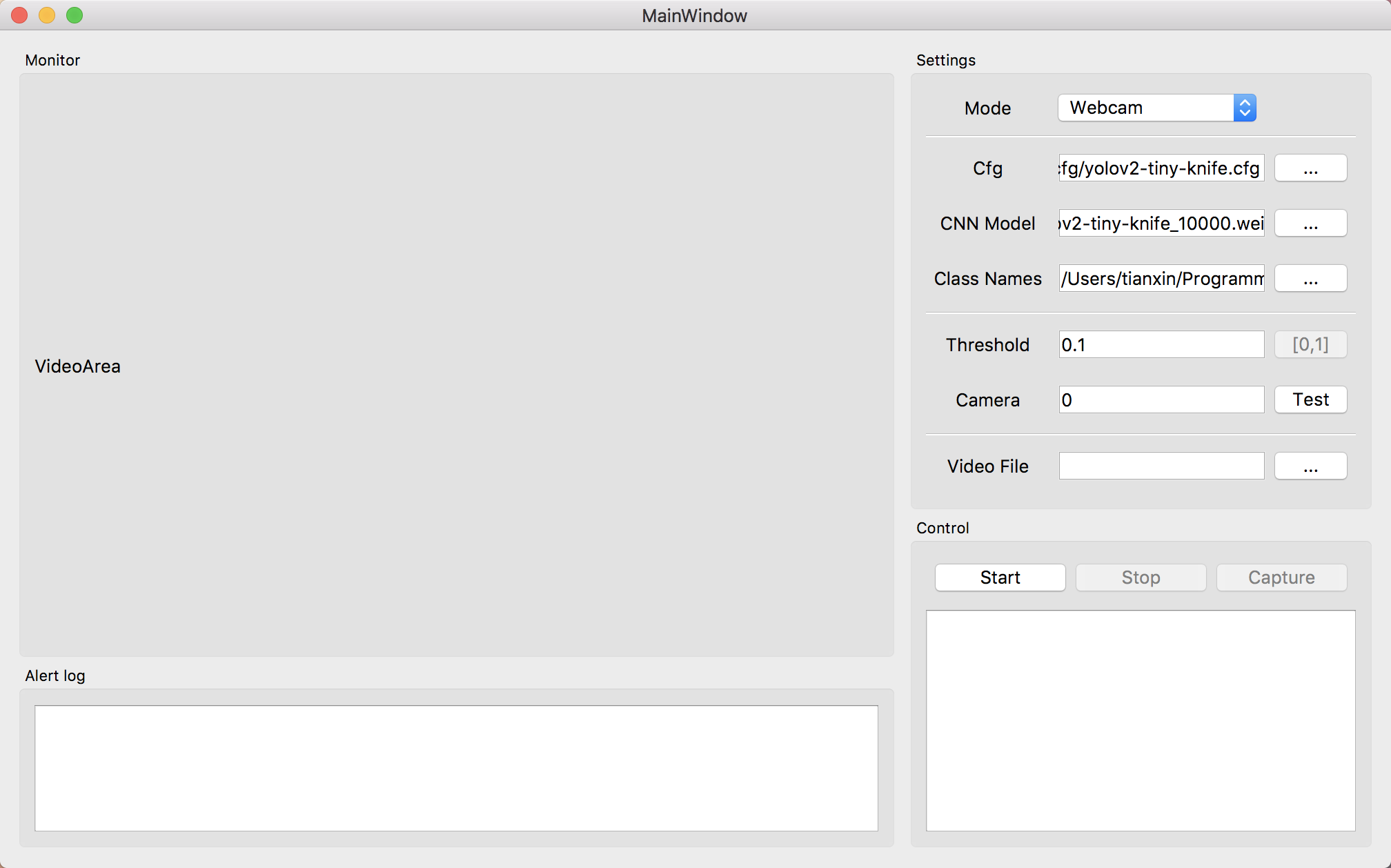The width and height of the screenshot is (1391, 868).
Task: Click the Control output text box
Action: pyautogui.click(x=1141, y=720)
